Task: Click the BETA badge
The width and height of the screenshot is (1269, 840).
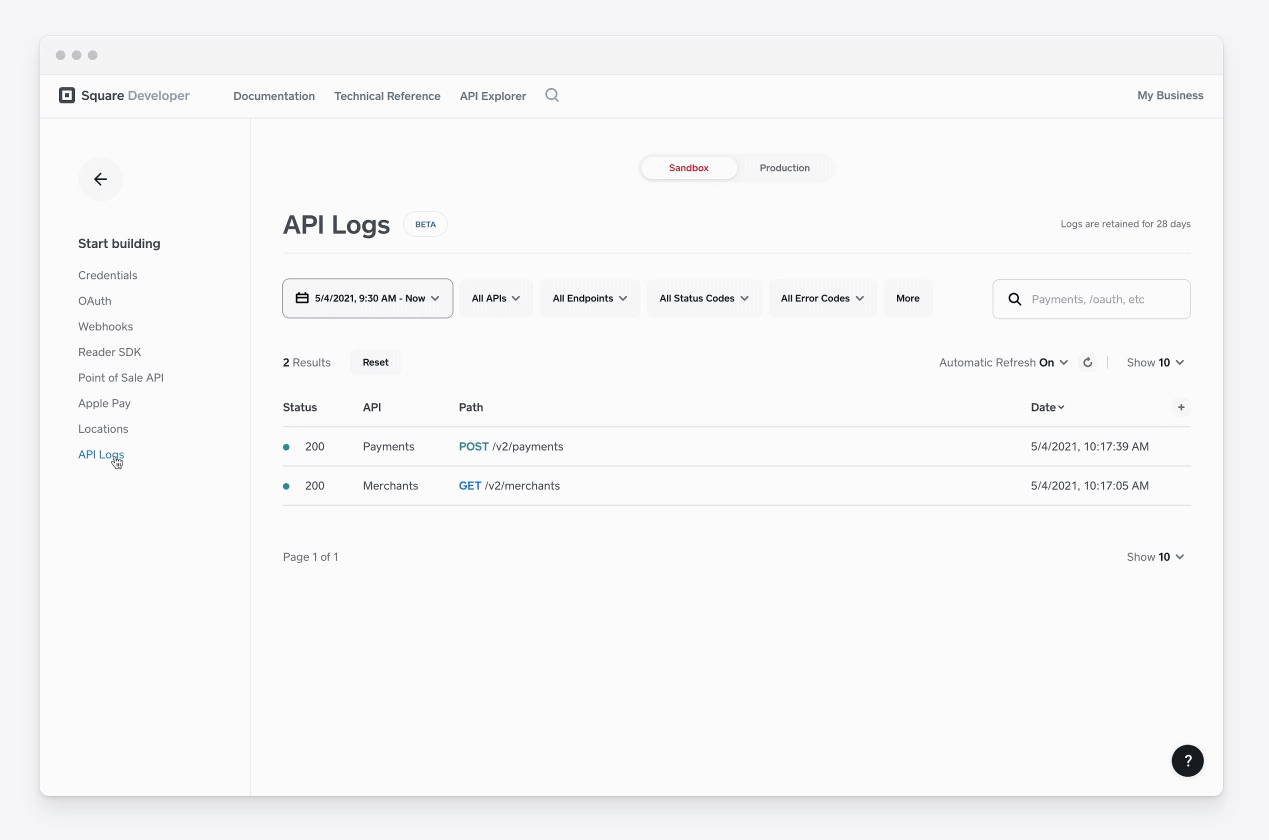Action: click(425, 224)
